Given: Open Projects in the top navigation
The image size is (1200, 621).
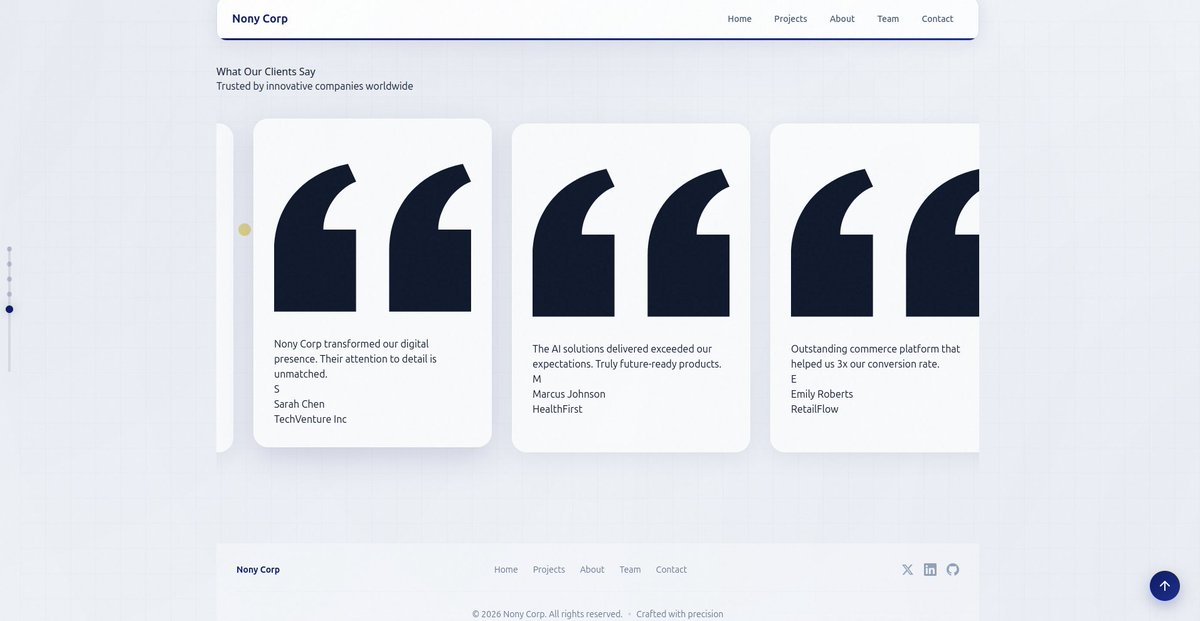Looking at the screenshot, I should [x=790, y=19].
